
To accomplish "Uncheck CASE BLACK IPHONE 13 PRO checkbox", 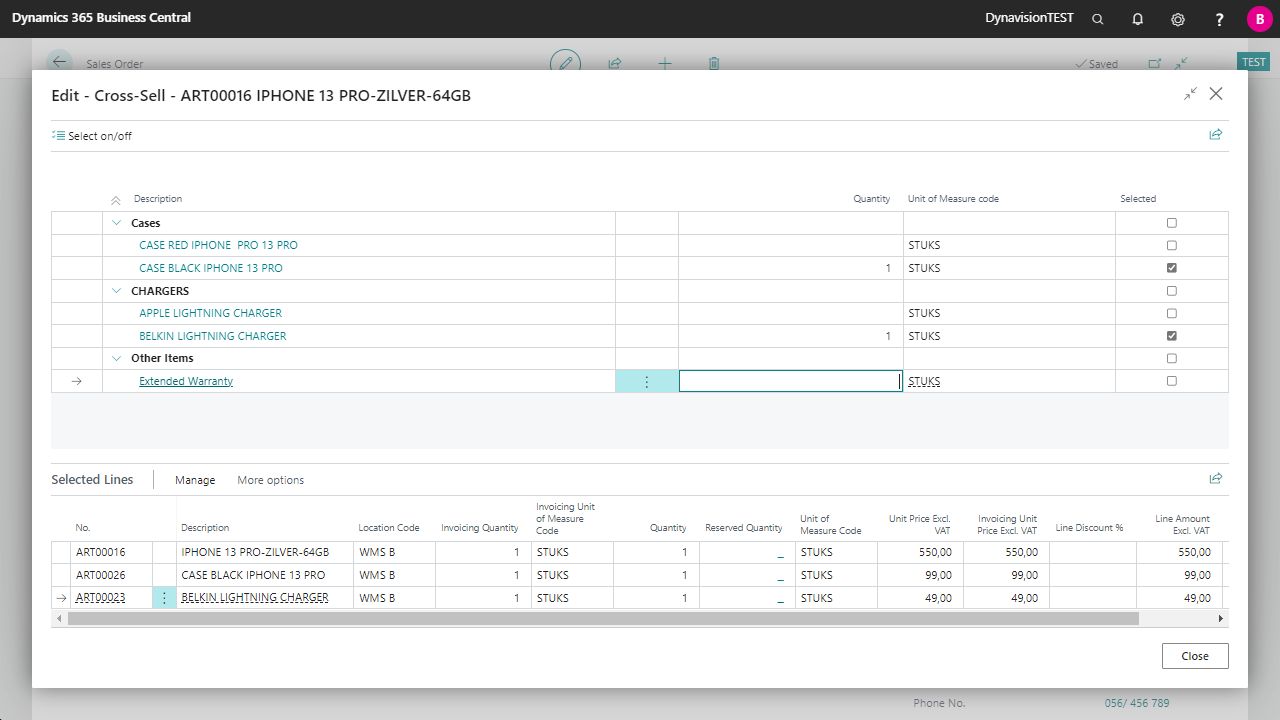I will click(1172, 268).
